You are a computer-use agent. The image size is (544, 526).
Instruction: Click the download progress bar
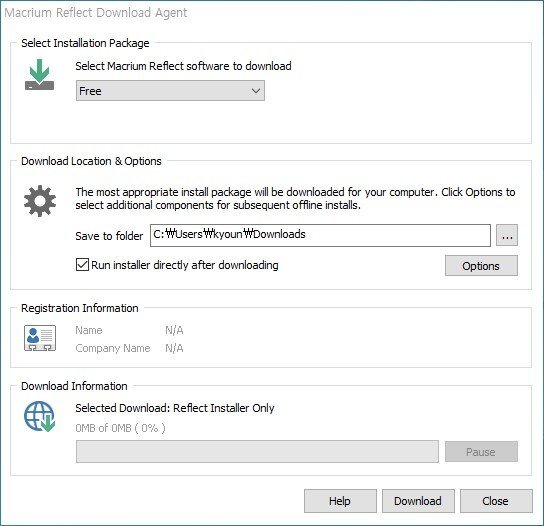(257, 452)
